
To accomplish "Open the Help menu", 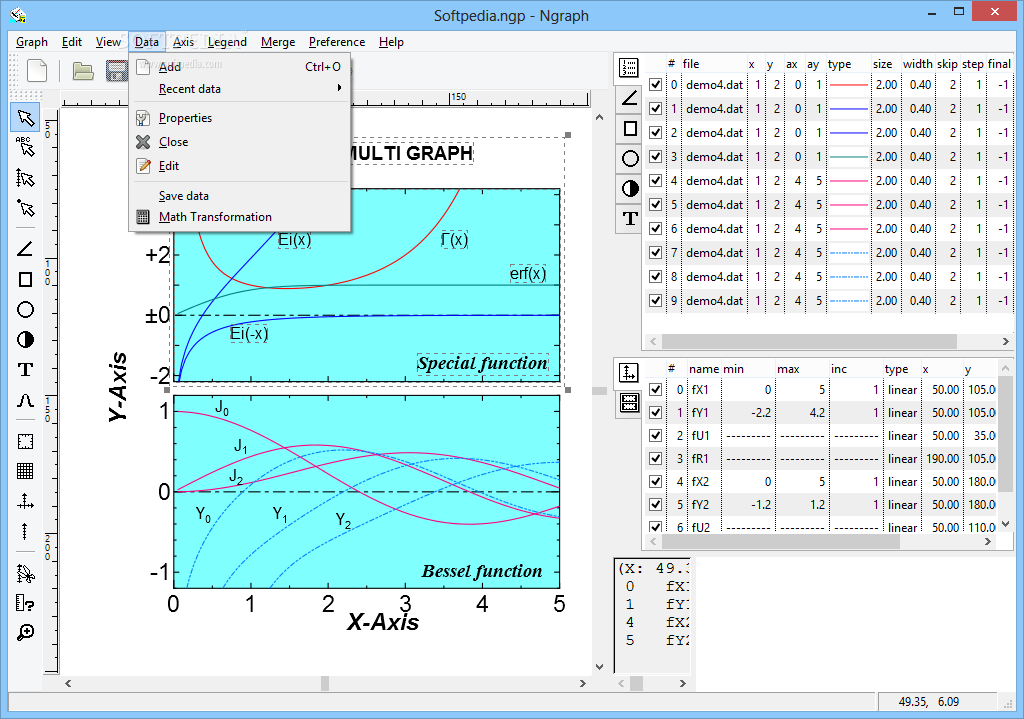I will 391,42.
